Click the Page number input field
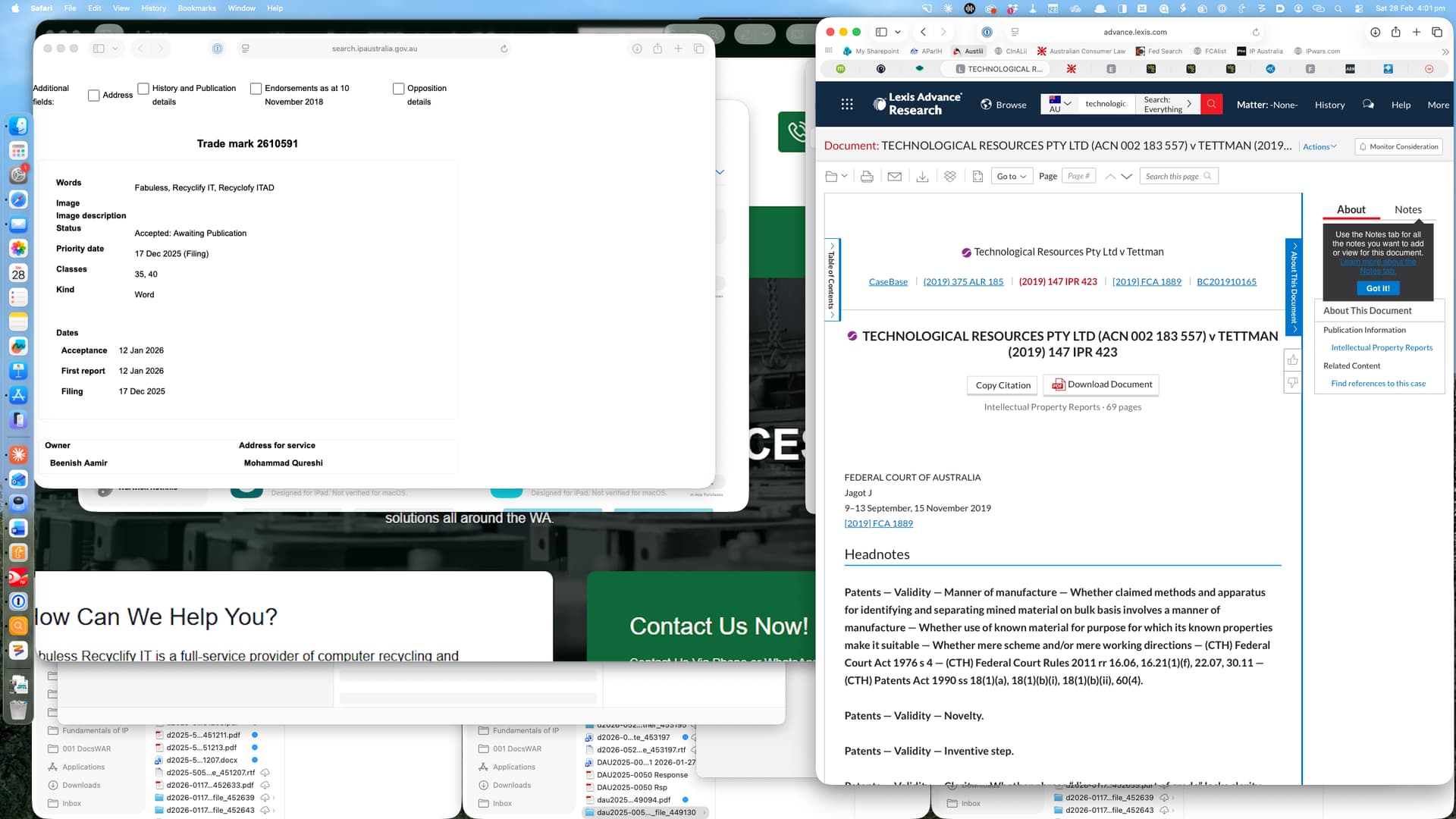Viewport: 1456px width, 819px height. [x=1078, y=177]
